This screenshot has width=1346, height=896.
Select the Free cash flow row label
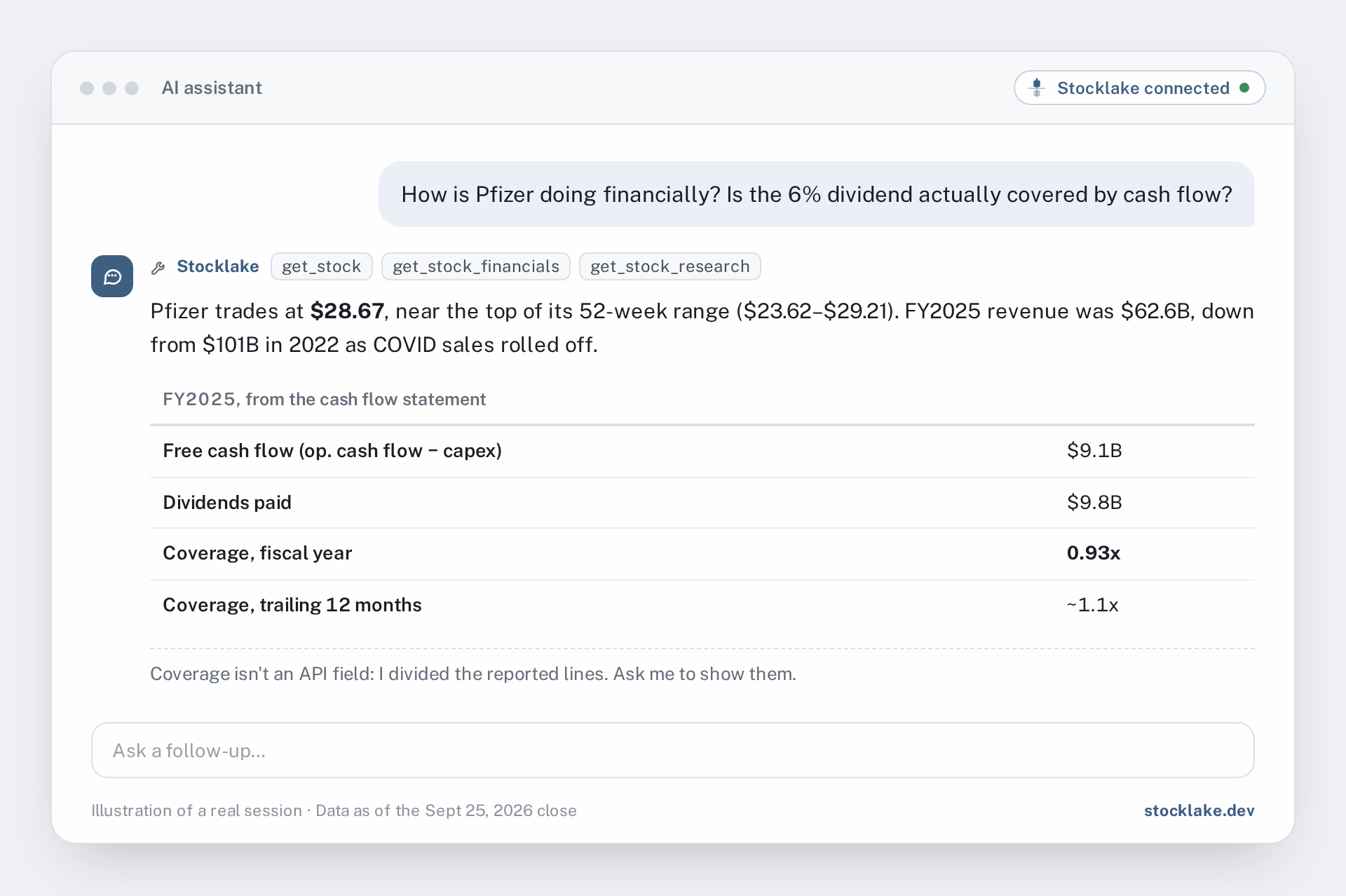tap(332, 451)
